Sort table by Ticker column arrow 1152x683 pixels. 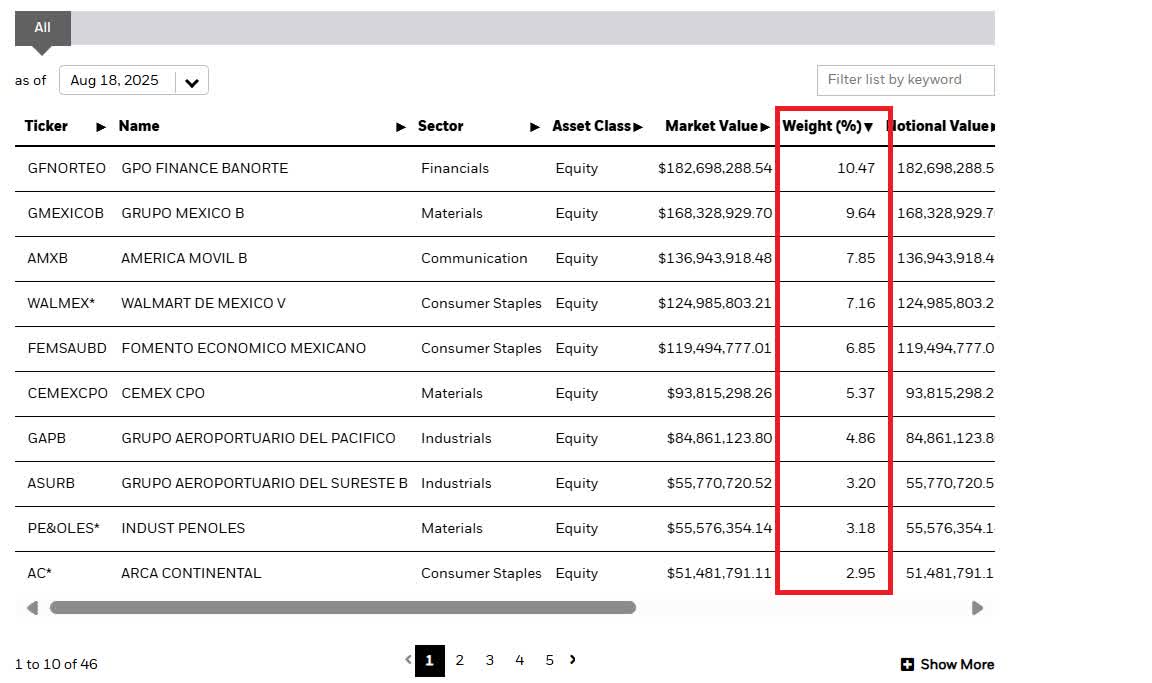point(101,127)
